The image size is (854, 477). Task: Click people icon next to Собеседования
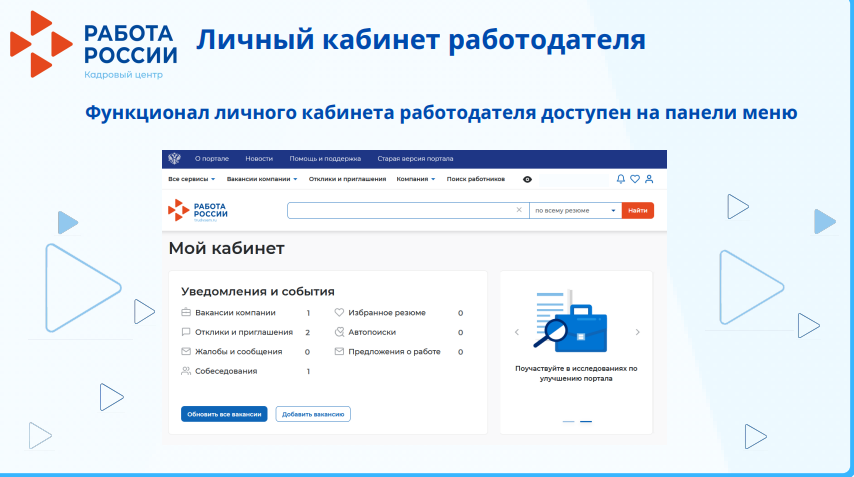(186, 371)
